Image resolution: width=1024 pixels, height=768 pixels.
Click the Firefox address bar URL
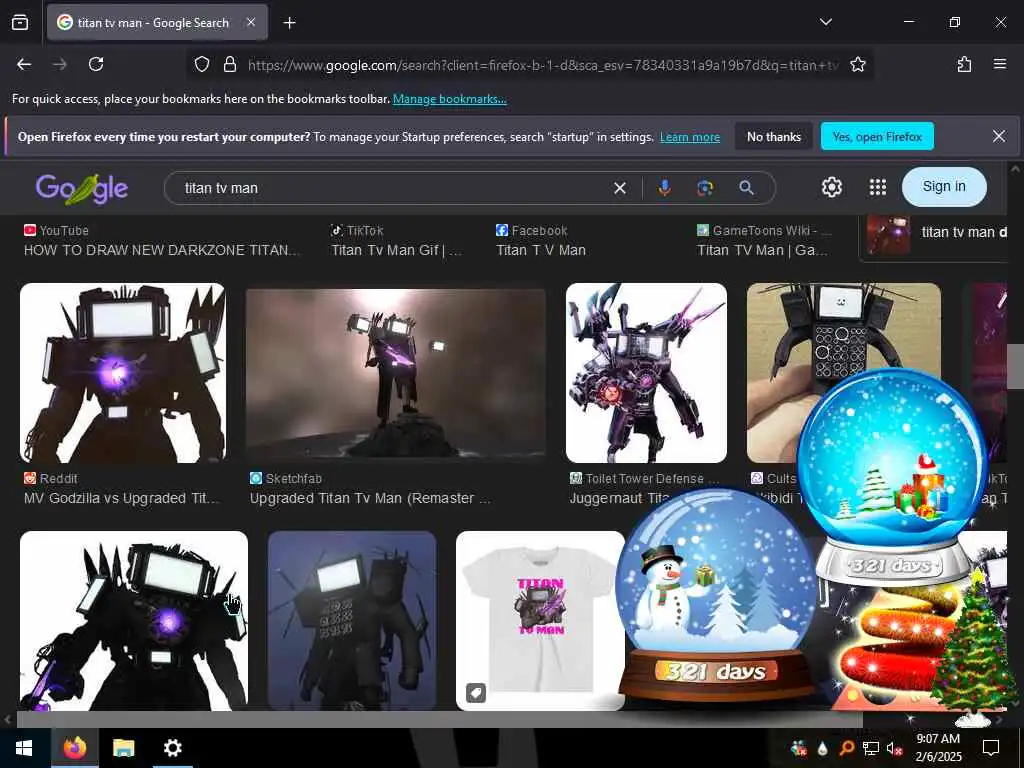pos(542,65)
